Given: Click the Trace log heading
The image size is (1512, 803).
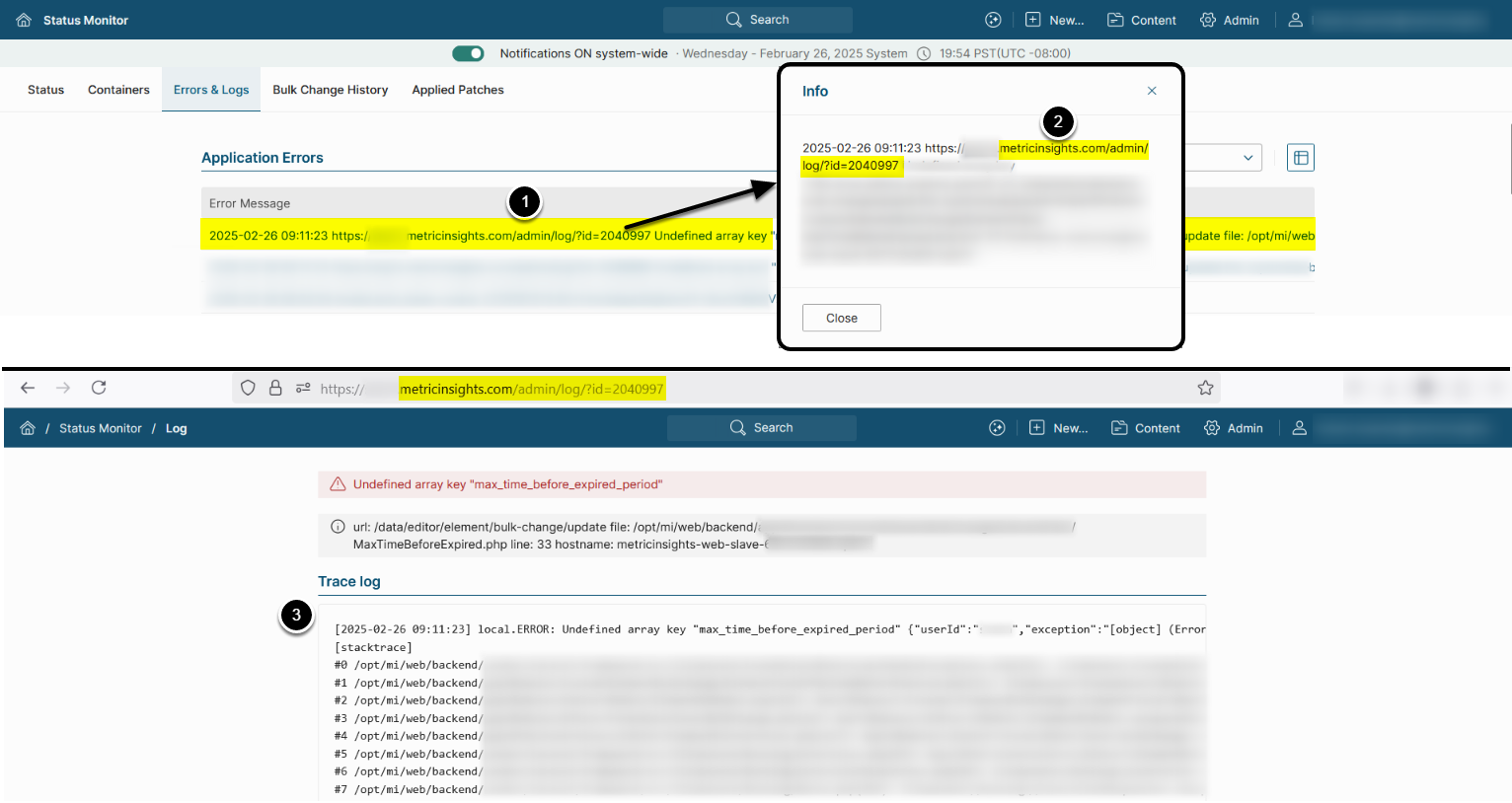Looking at the screenshot, I should point(349,582).
